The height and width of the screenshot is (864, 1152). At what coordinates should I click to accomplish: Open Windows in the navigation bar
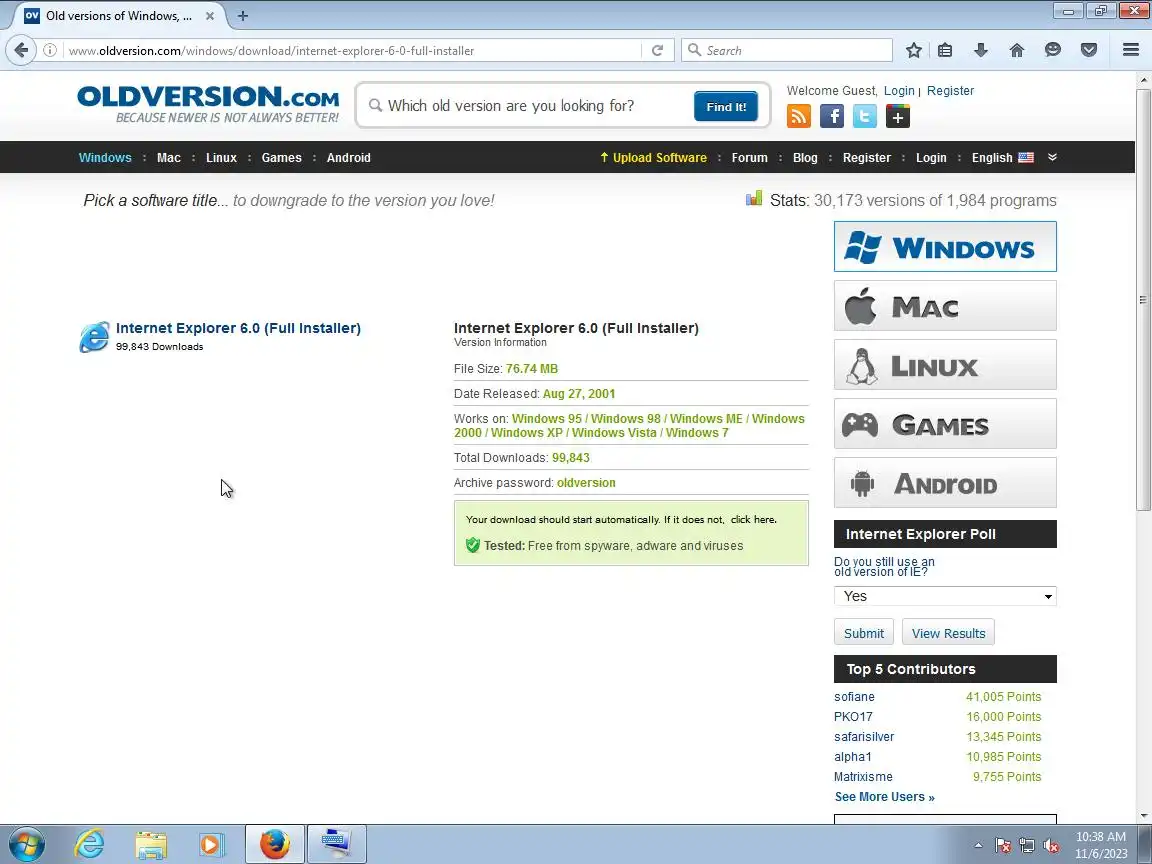pos(105,157)
